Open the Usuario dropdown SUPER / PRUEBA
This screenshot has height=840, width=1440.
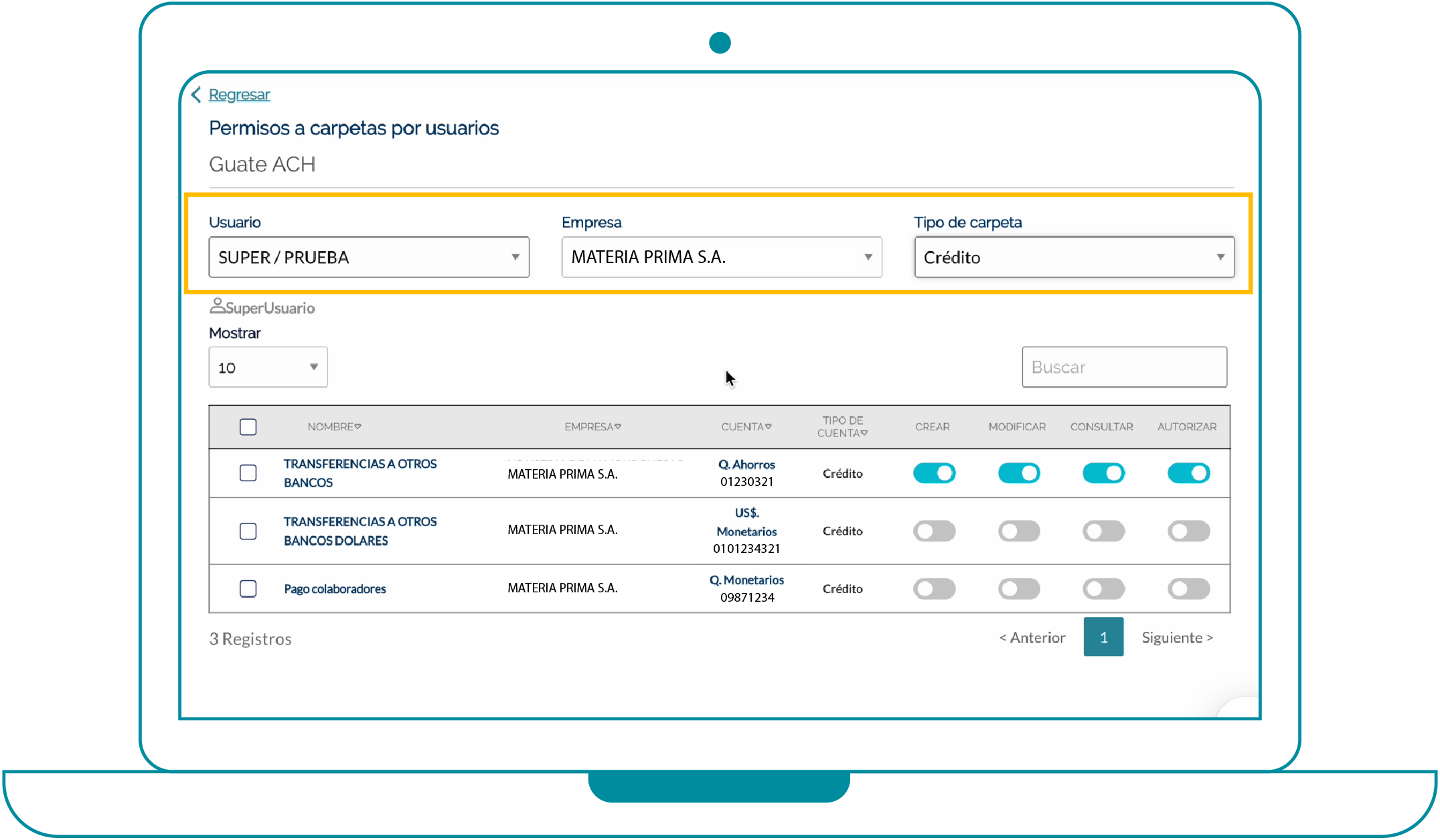coord(369,257)
